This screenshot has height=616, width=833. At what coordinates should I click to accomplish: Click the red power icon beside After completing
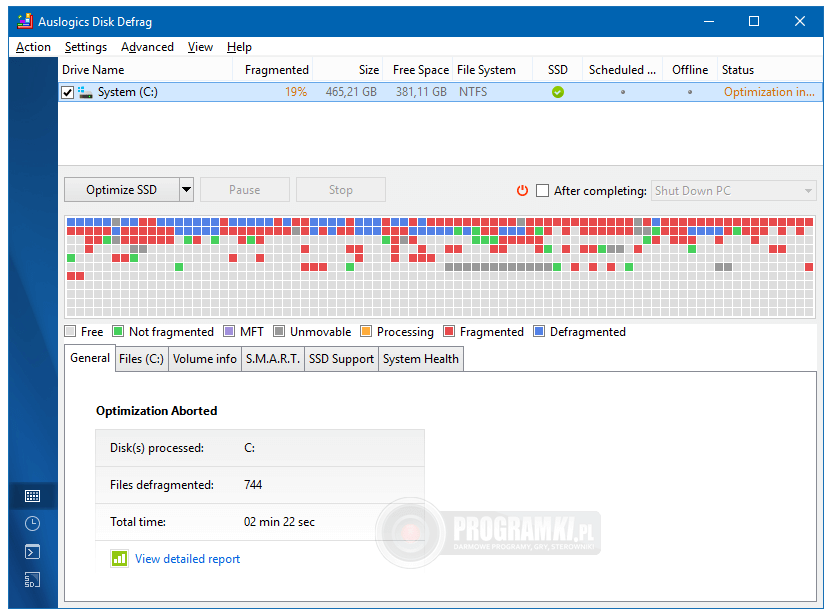[x=523, y=190]
